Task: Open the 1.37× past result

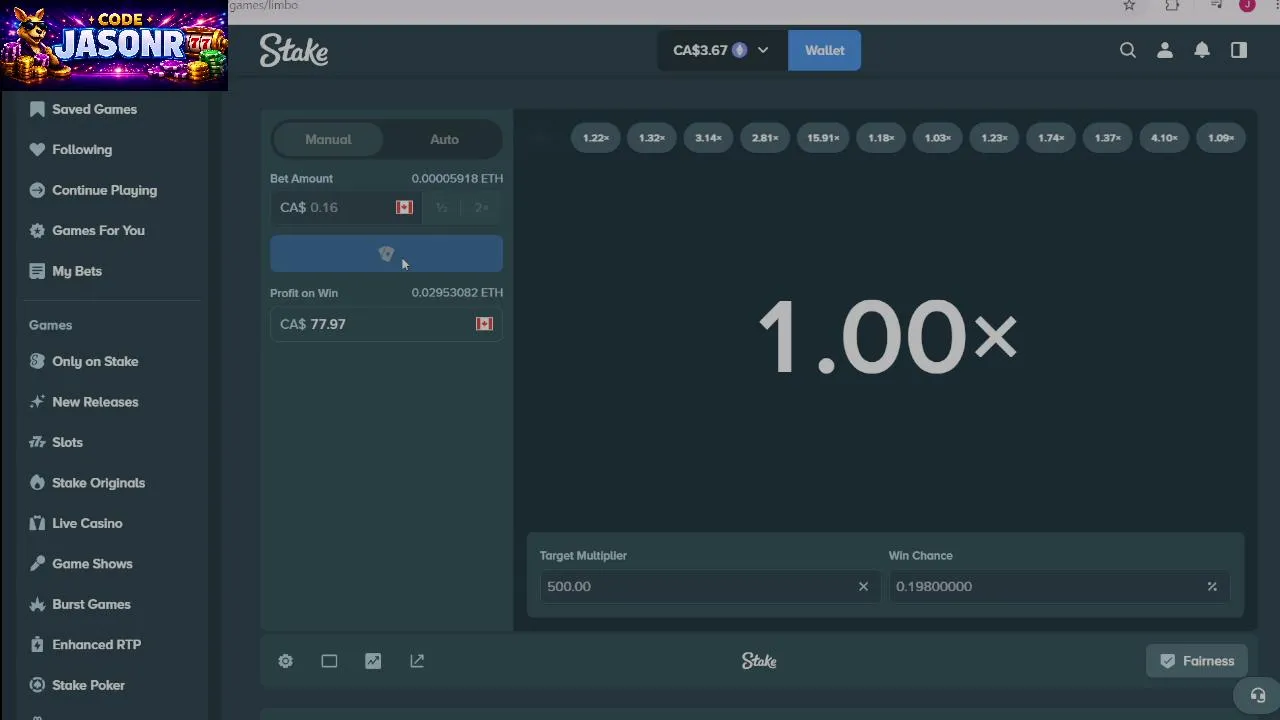Action: point(1108,138)
